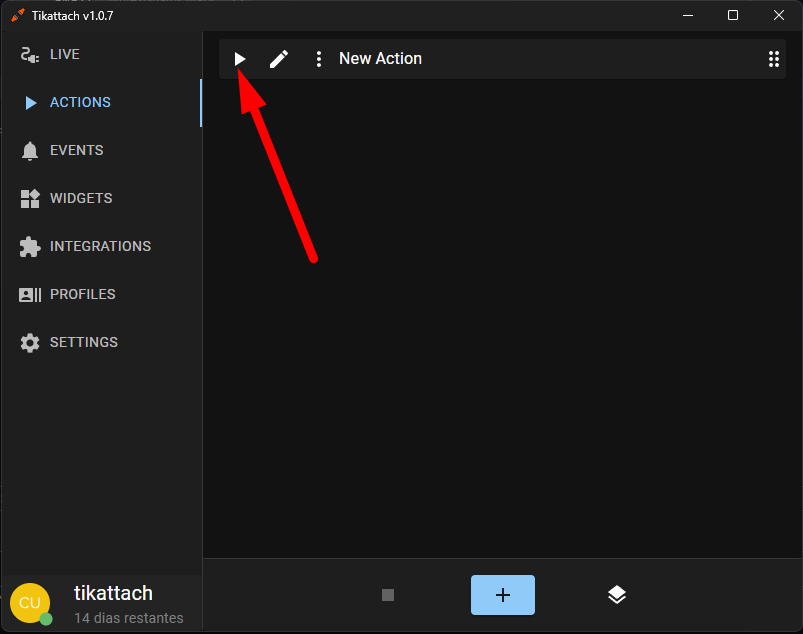This screenshot has width=803, height=634.
Task: Navigate to INTEGRATIONS
Action: tap(100, 246)
